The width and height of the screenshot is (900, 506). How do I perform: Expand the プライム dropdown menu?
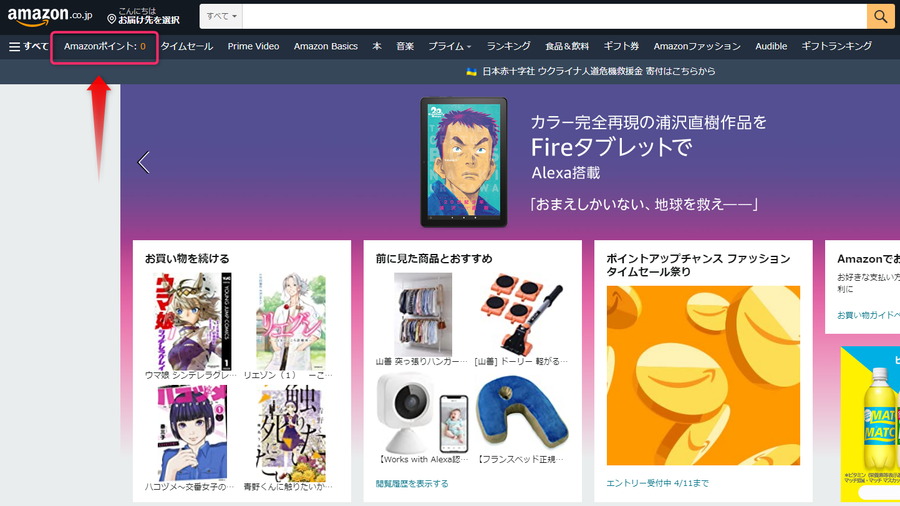(449, 46)
